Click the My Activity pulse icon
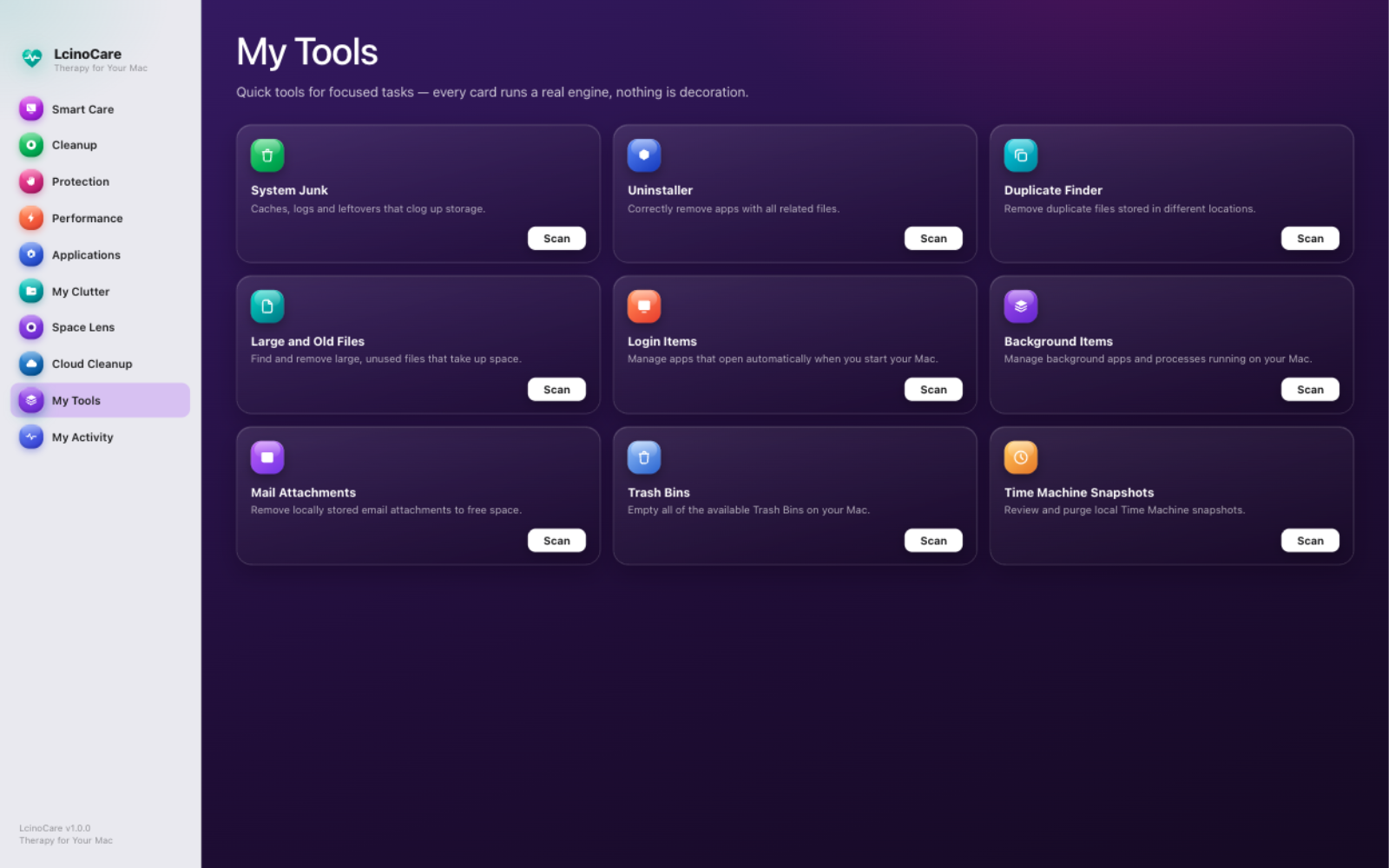The height and width of the screenshot is (868, 1389). (x=31, y=437)
